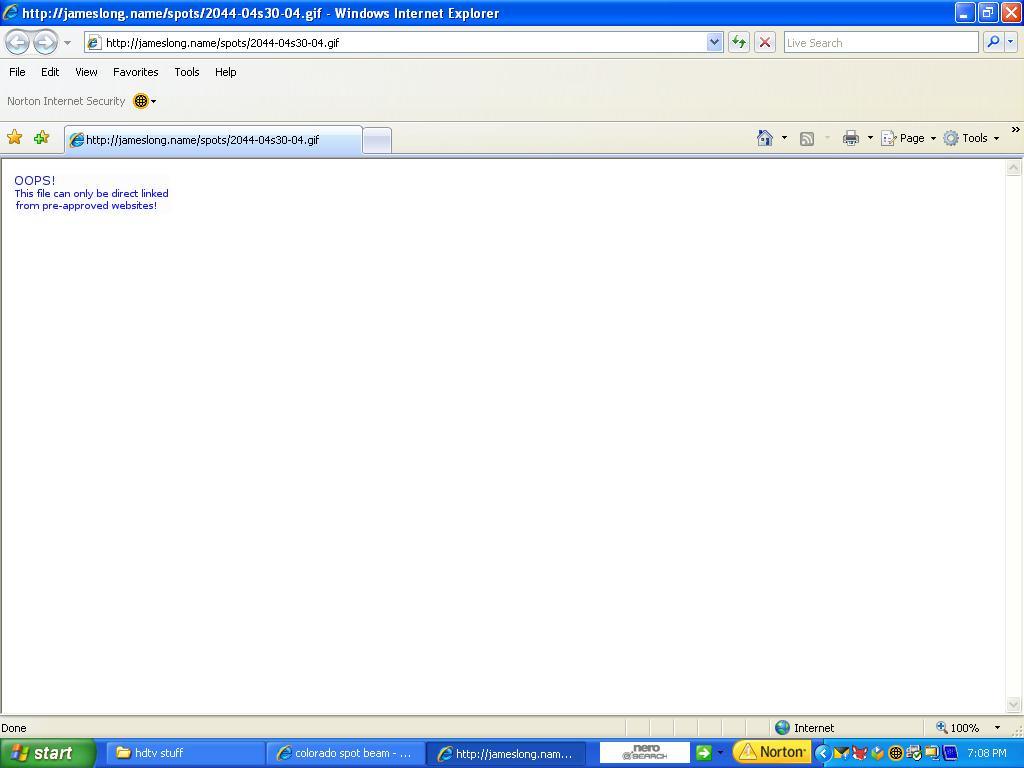The height and width of the screenshot is (768, 1024).
Task: Expand the Nero Search dropdown arrow
Action: click(x=720, y=752)
